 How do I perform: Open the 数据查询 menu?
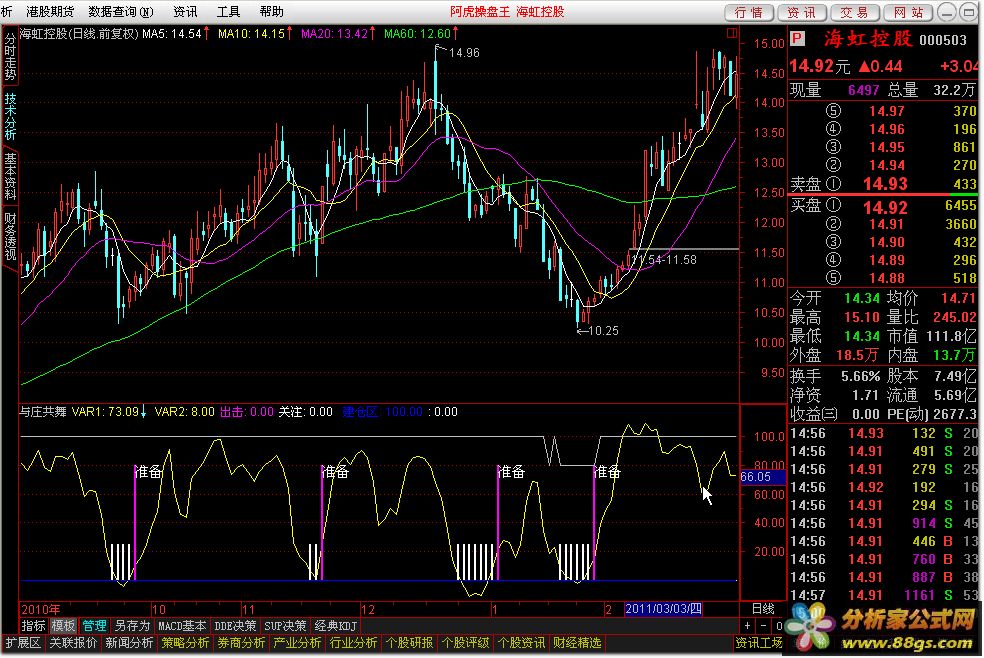(121, 11)
